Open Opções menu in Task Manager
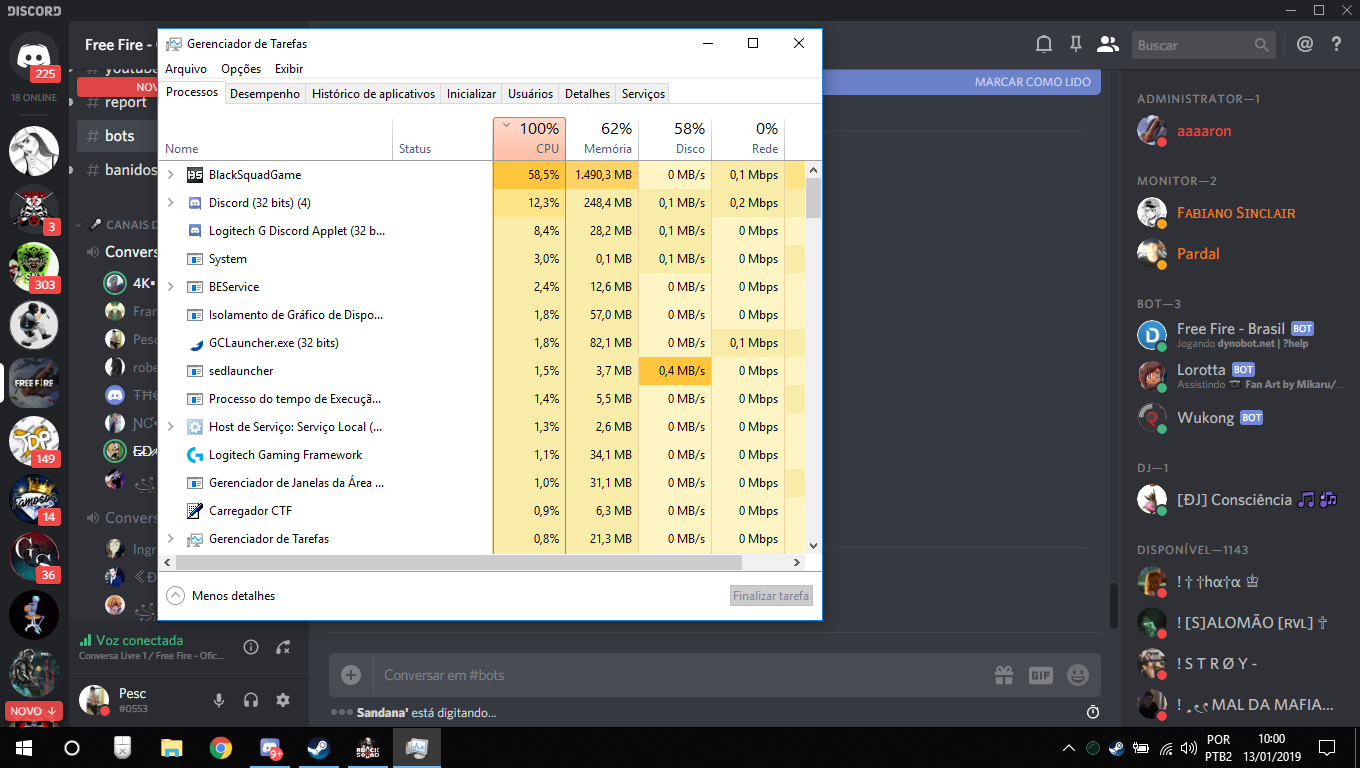Screen dimensions: 1360x768 [241, 69]
